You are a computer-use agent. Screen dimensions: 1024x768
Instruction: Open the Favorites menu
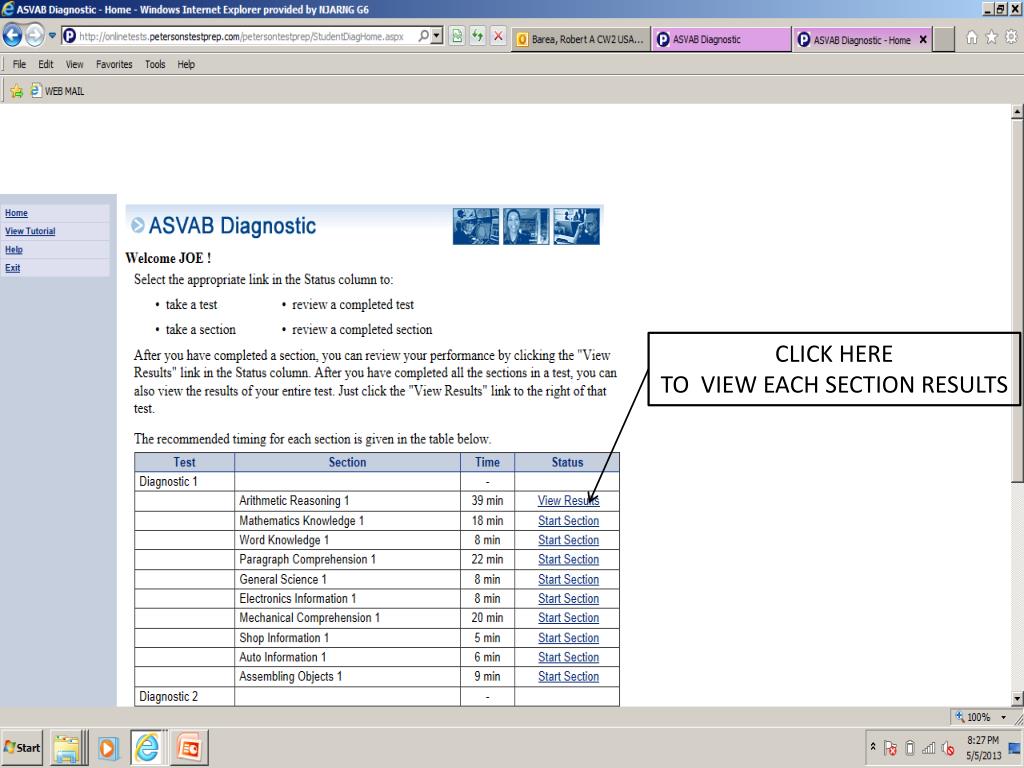(x=114, y=64)
